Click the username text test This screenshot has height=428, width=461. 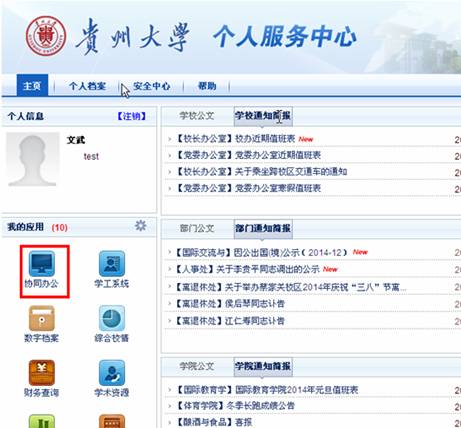click(x=91, y=156)
